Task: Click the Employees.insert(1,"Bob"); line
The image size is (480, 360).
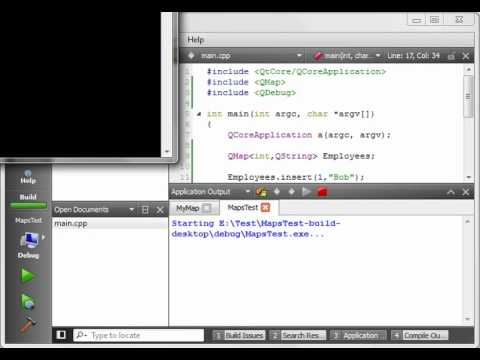Action: [296, 177]
